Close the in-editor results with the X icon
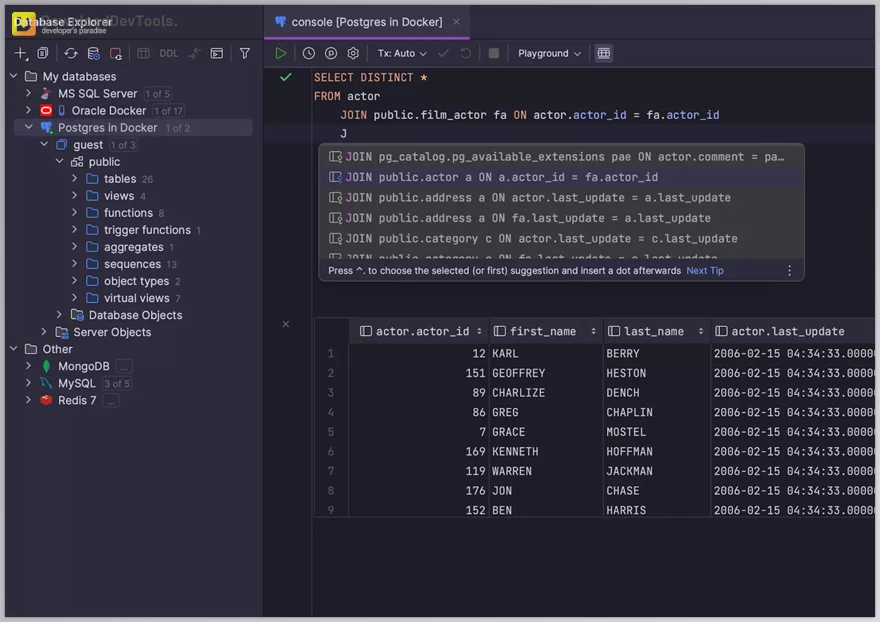The image size is (880, 622). (286, 324)
